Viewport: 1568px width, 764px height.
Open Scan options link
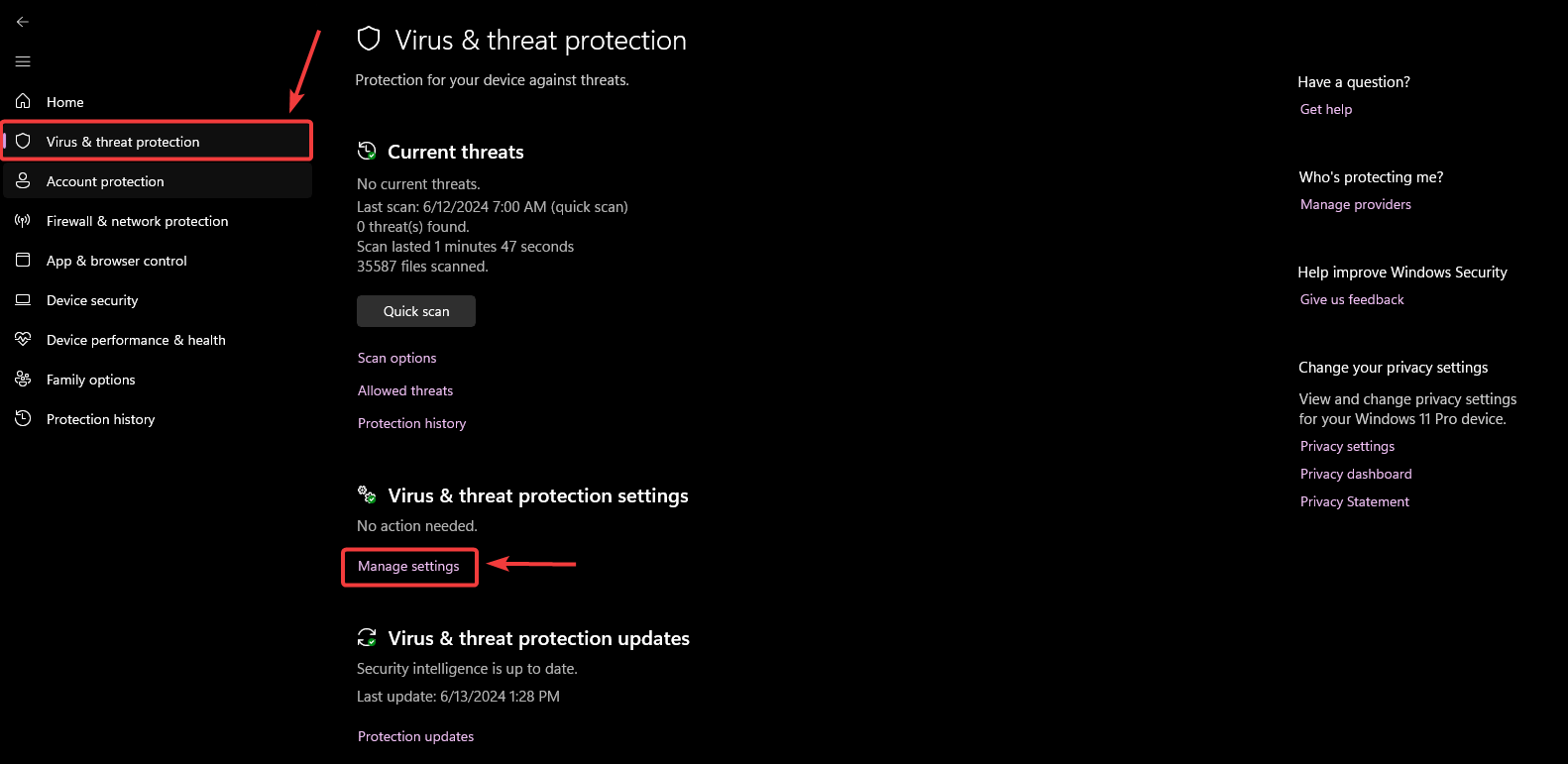[396, 358]
